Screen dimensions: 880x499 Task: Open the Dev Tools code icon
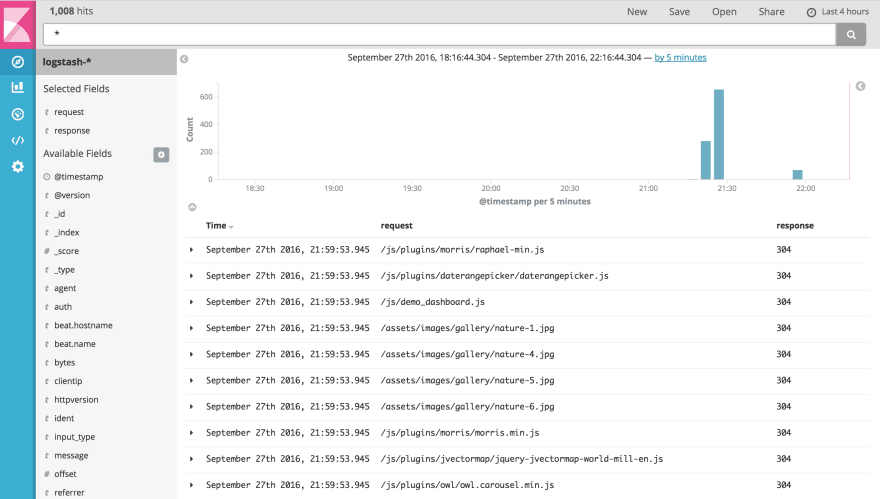point(17,140)
